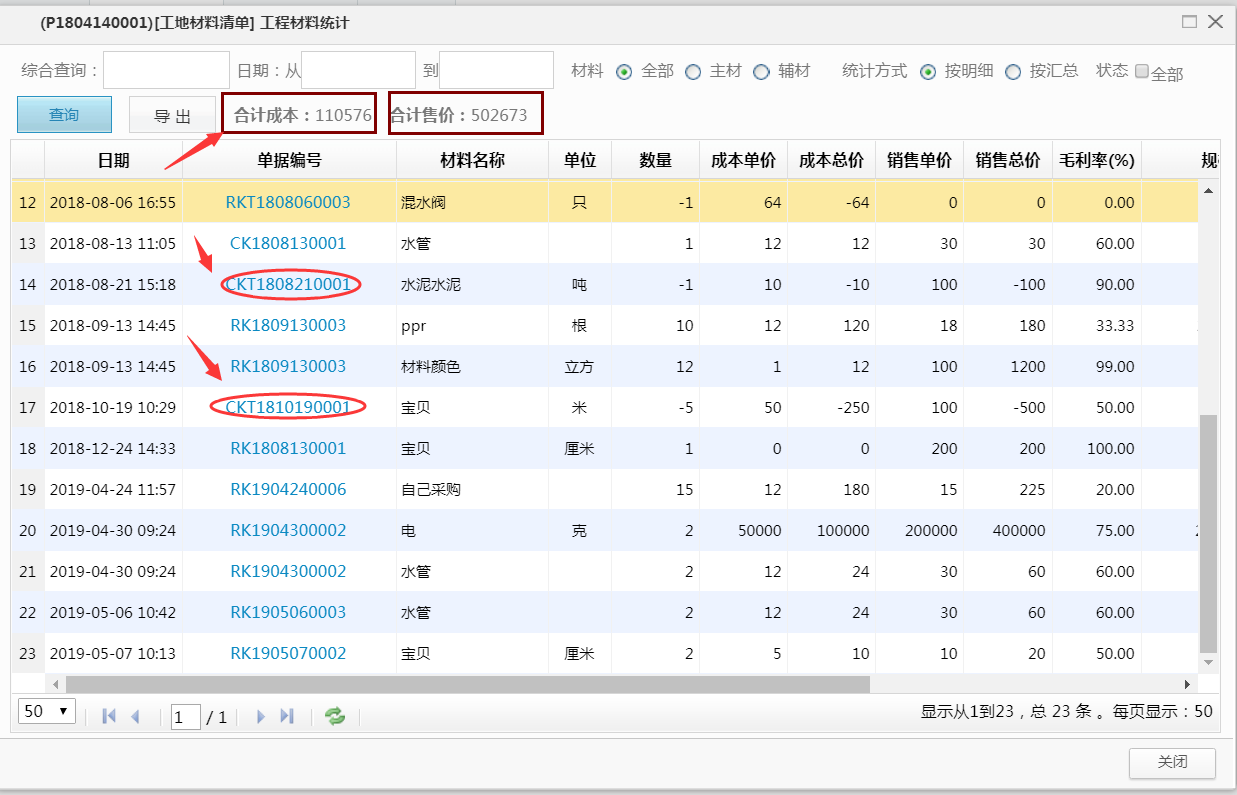Screen dimensions: 1237x795
Task: Go to first page arrow icon
Action: [x=110, y=716]
